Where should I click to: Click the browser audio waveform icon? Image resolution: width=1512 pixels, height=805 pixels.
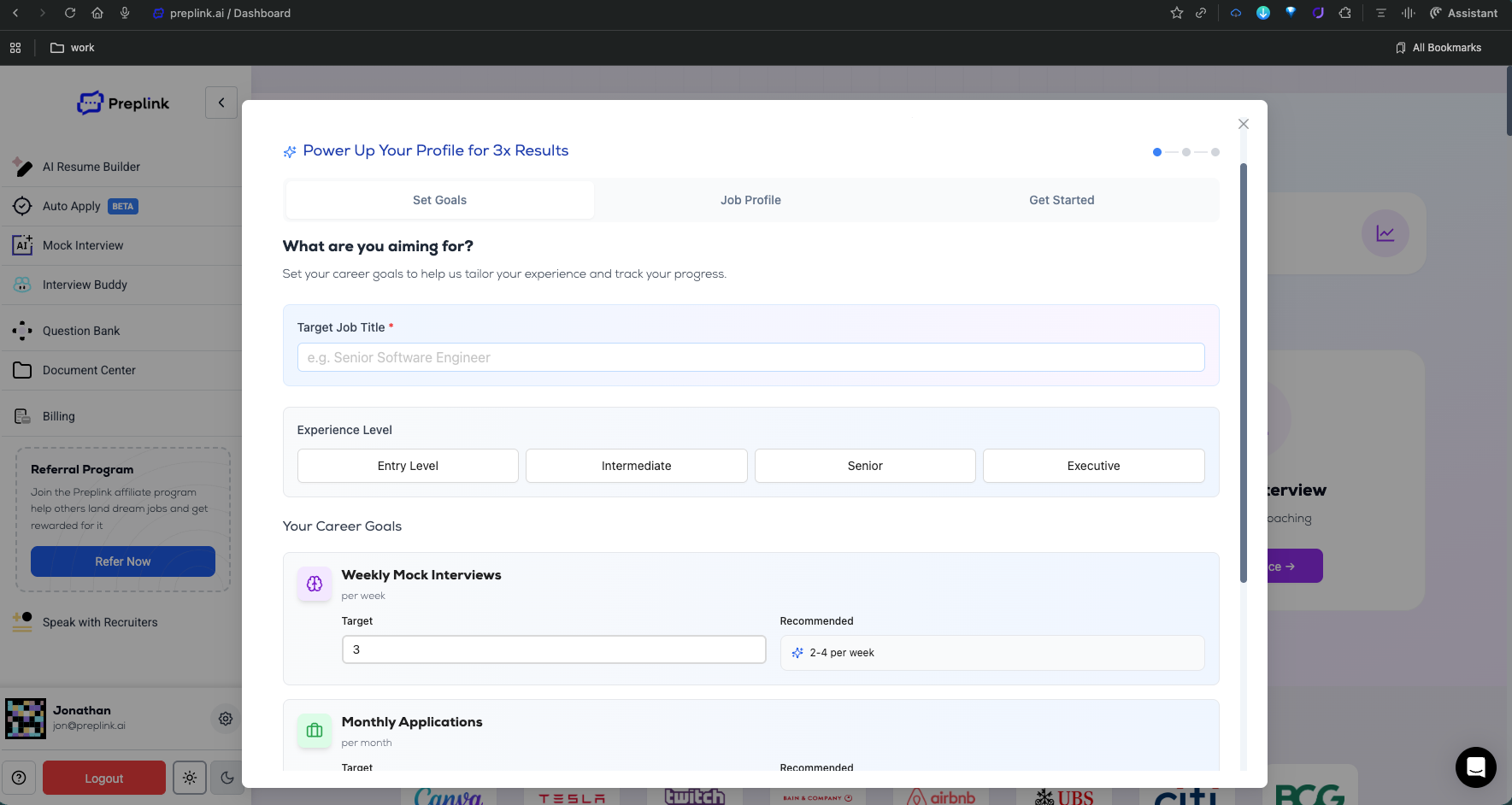[x=1409, y=13]
